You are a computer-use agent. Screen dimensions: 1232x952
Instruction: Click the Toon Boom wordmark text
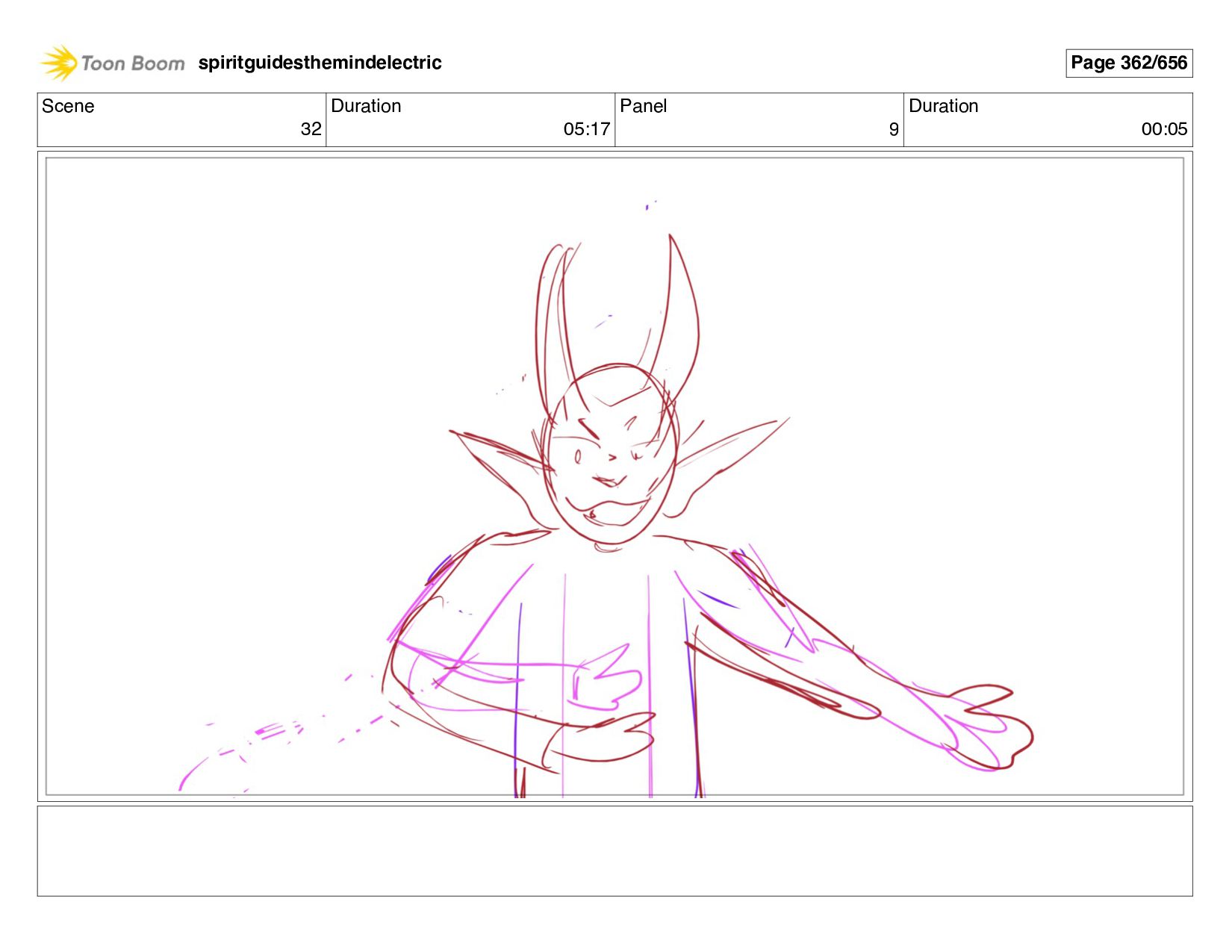point(132,63)
